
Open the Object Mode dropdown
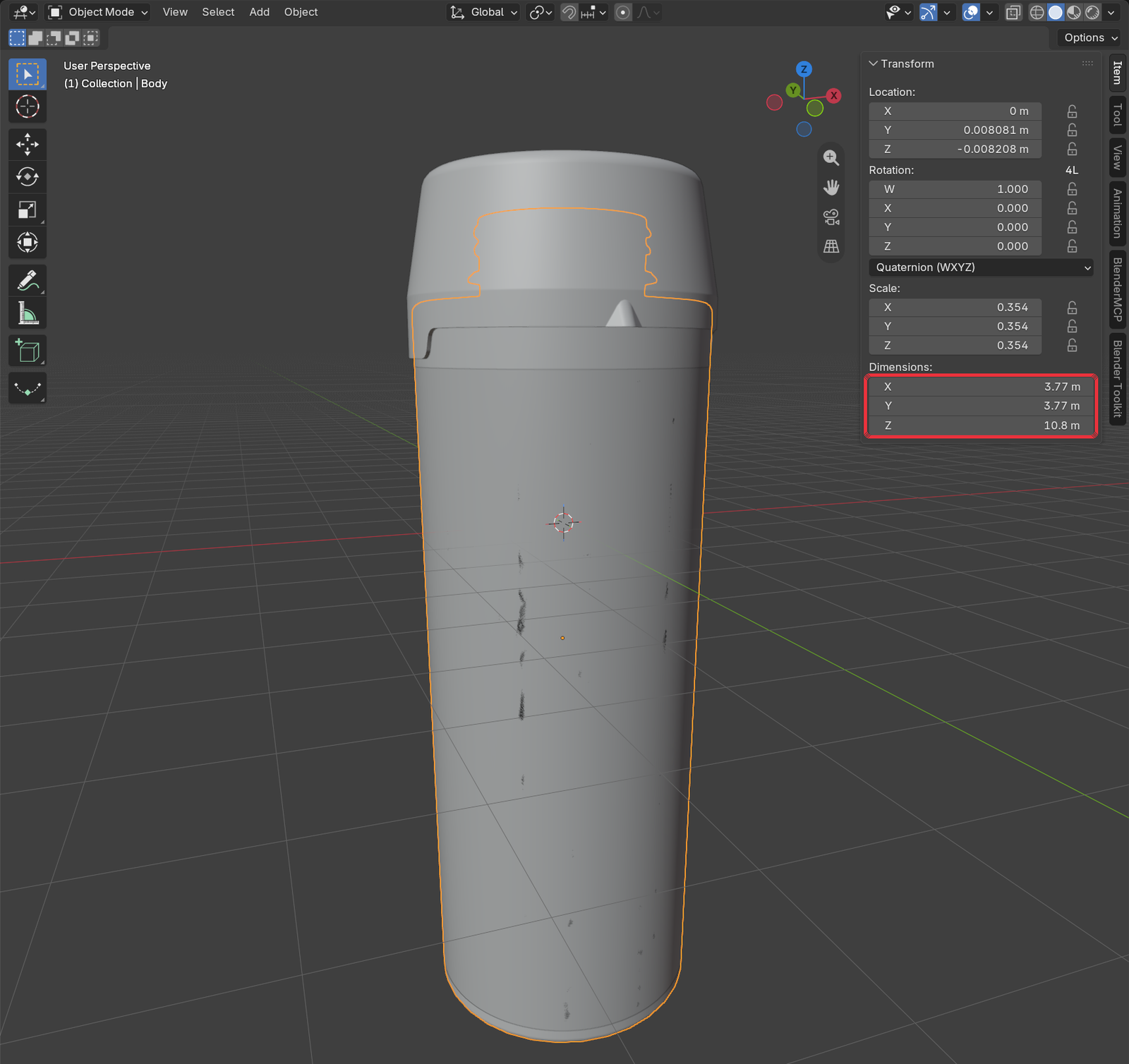click(98, 12)
